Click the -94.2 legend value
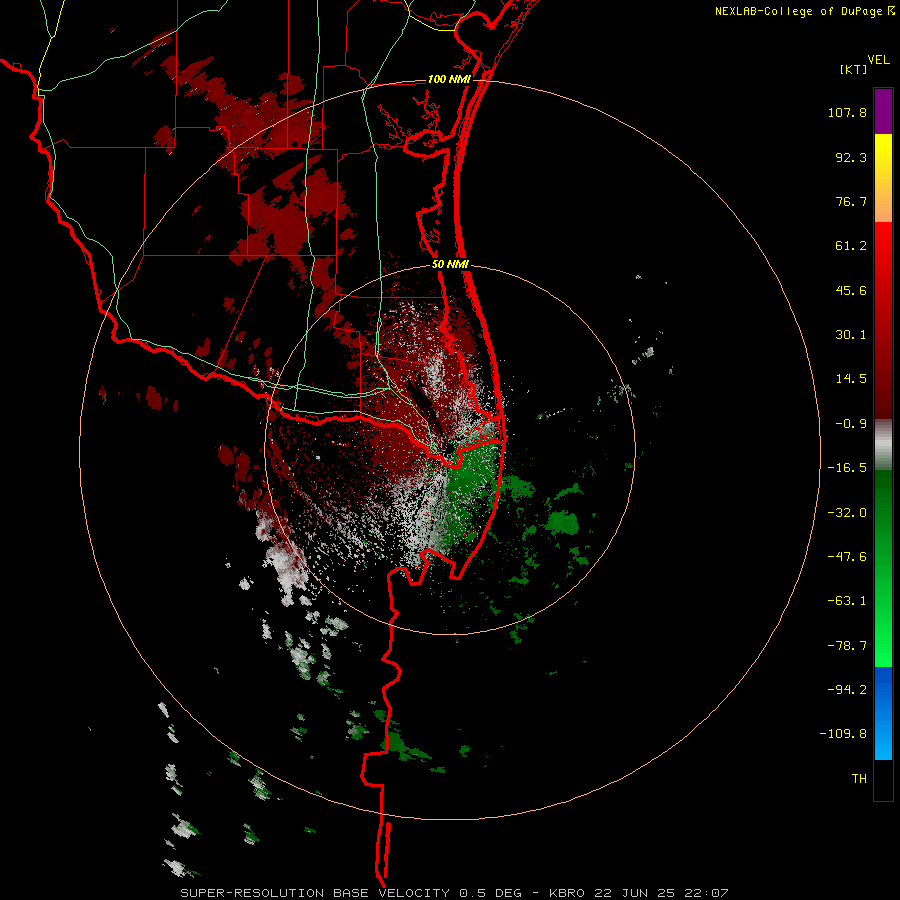 click(847, 689)
